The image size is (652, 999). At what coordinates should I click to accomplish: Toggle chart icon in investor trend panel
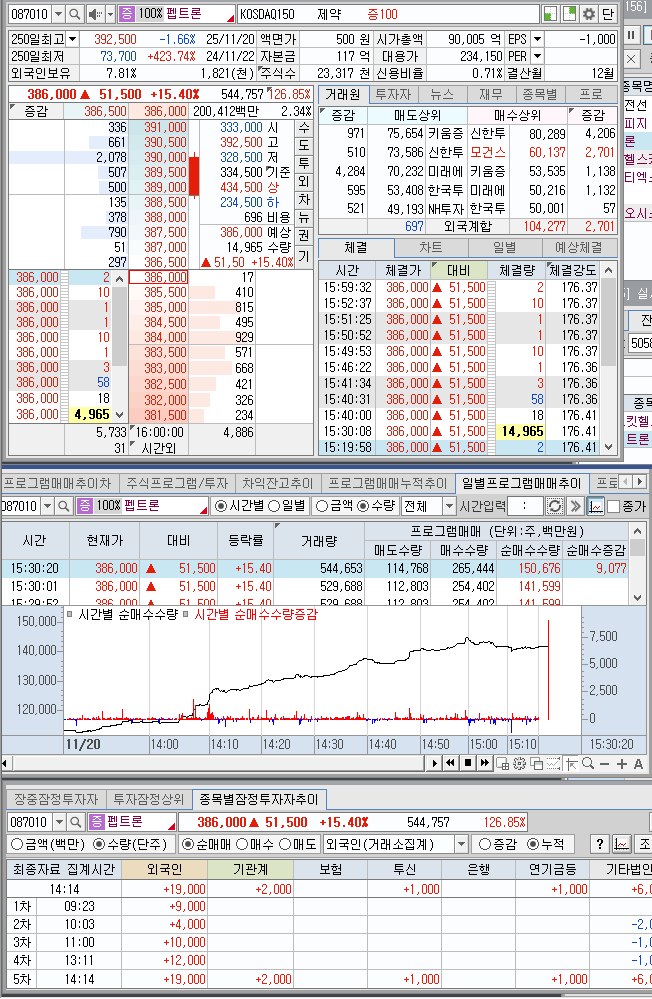(621, 844)
